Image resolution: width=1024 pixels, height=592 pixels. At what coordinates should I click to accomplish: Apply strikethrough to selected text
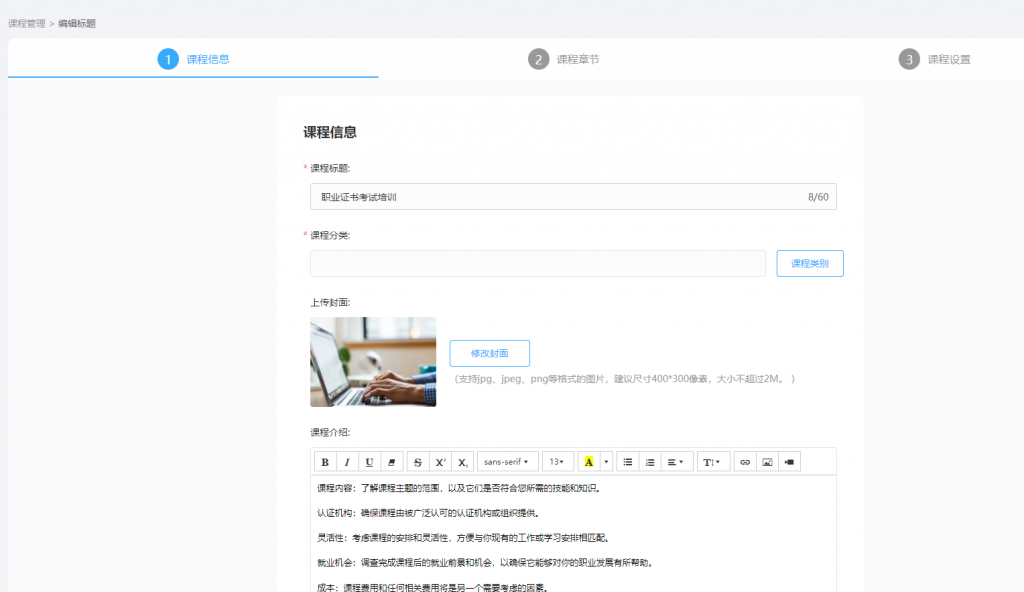[418, 462]
